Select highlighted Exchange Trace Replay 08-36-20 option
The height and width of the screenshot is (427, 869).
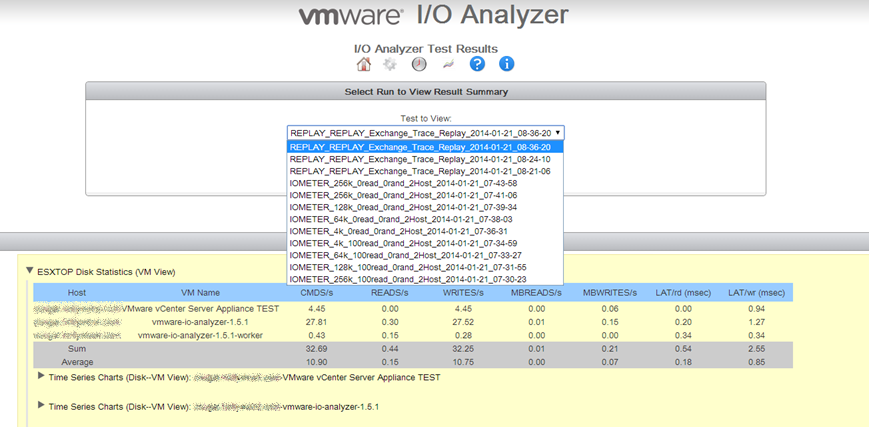point(420,147)
